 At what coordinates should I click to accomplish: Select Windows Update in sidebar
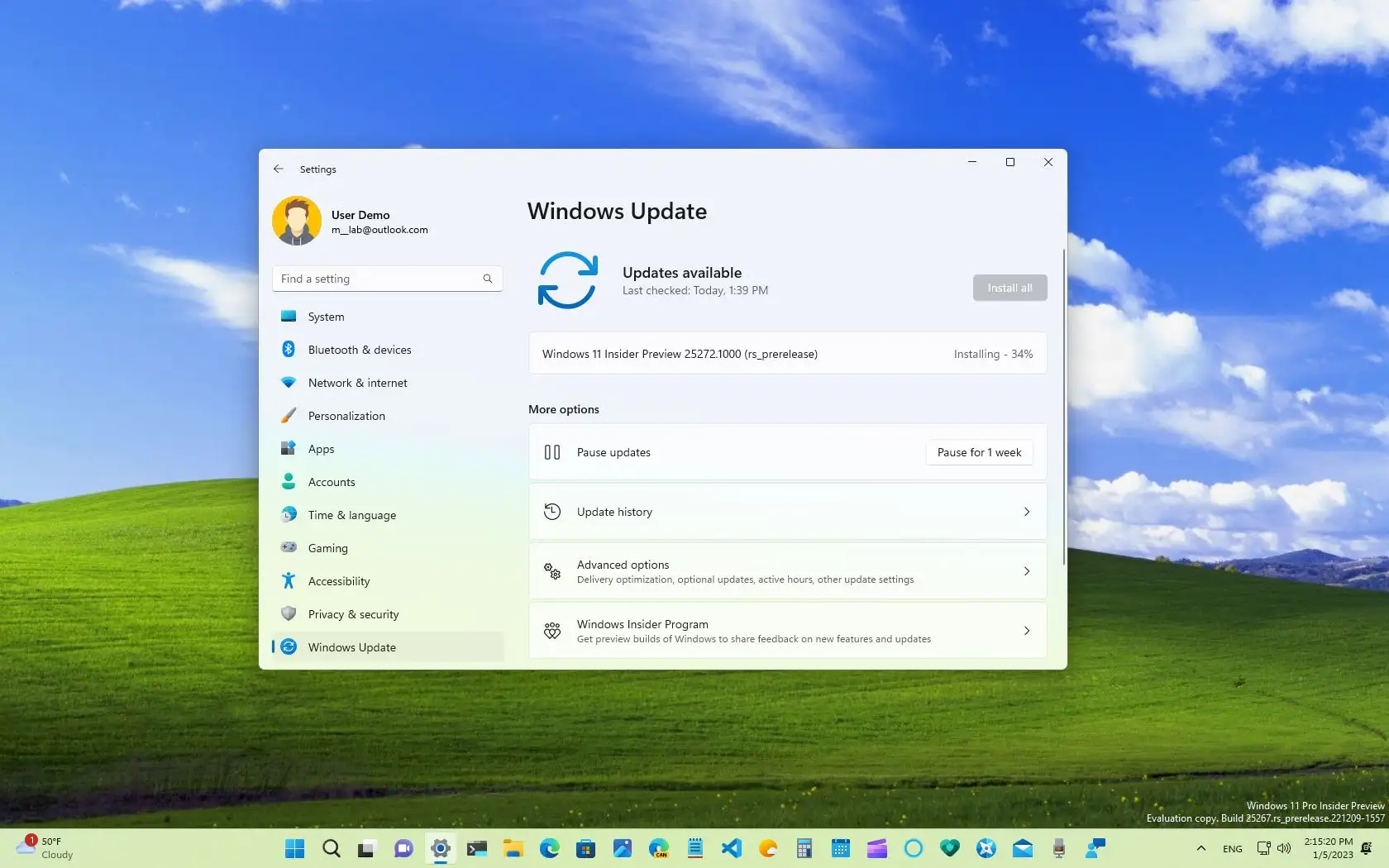pos(351,647)
